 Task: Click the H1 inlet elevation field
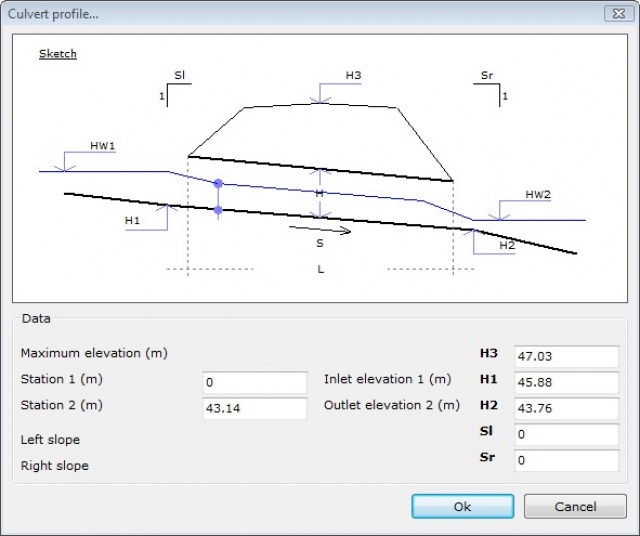point(566,382)
